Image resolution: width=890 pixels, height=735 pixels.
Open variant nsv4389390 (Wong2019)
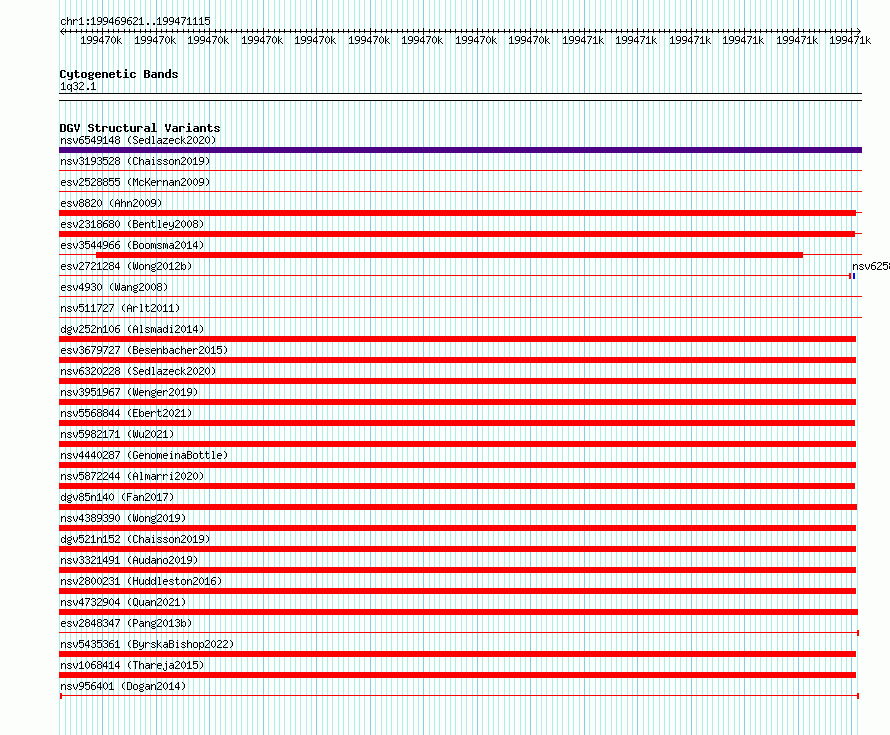coord(123,518)
